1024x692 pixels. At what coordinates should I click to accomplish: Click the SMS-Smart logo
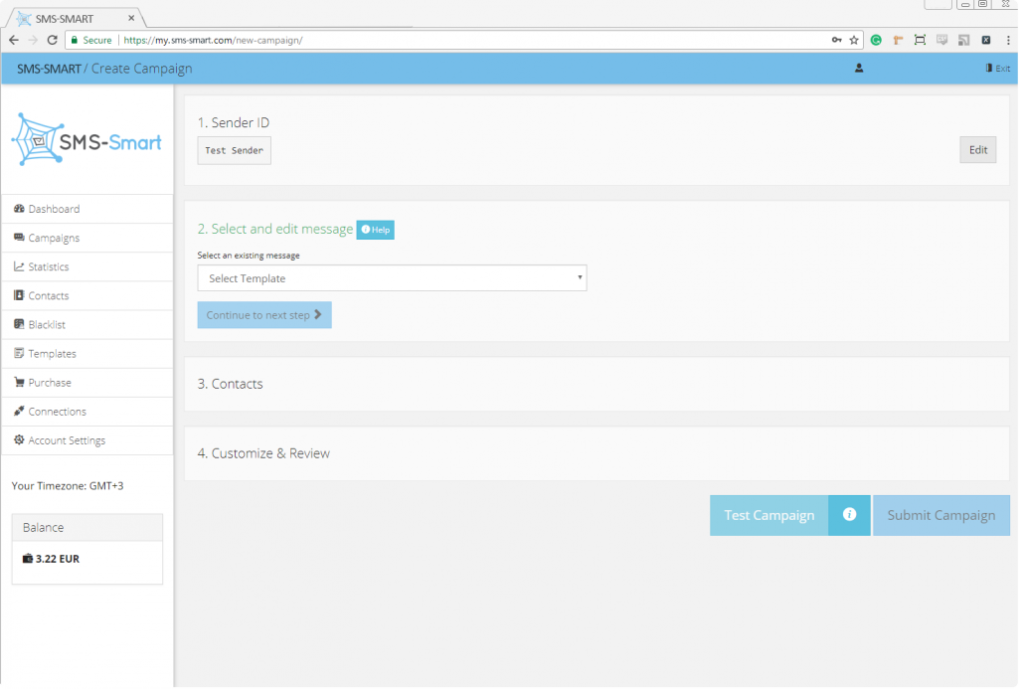tap(87, 140)
